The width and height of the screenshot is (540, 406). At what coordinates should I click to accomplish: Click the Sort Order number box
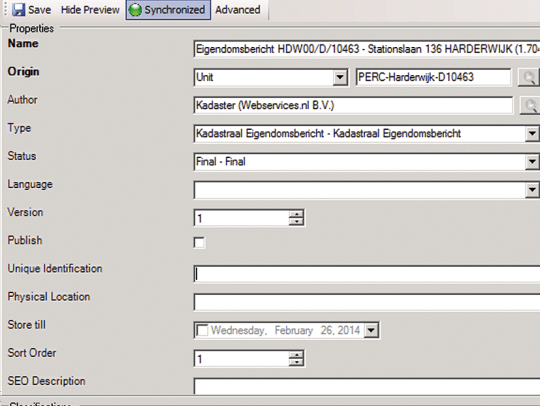[x=241, y=359]
